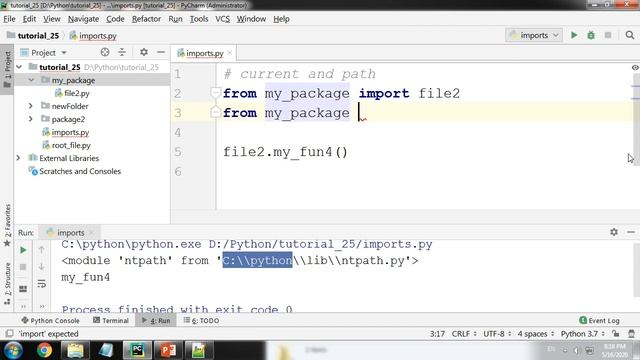Close the imports.py editor tab
Screen dimensions: 640x360
229,53
